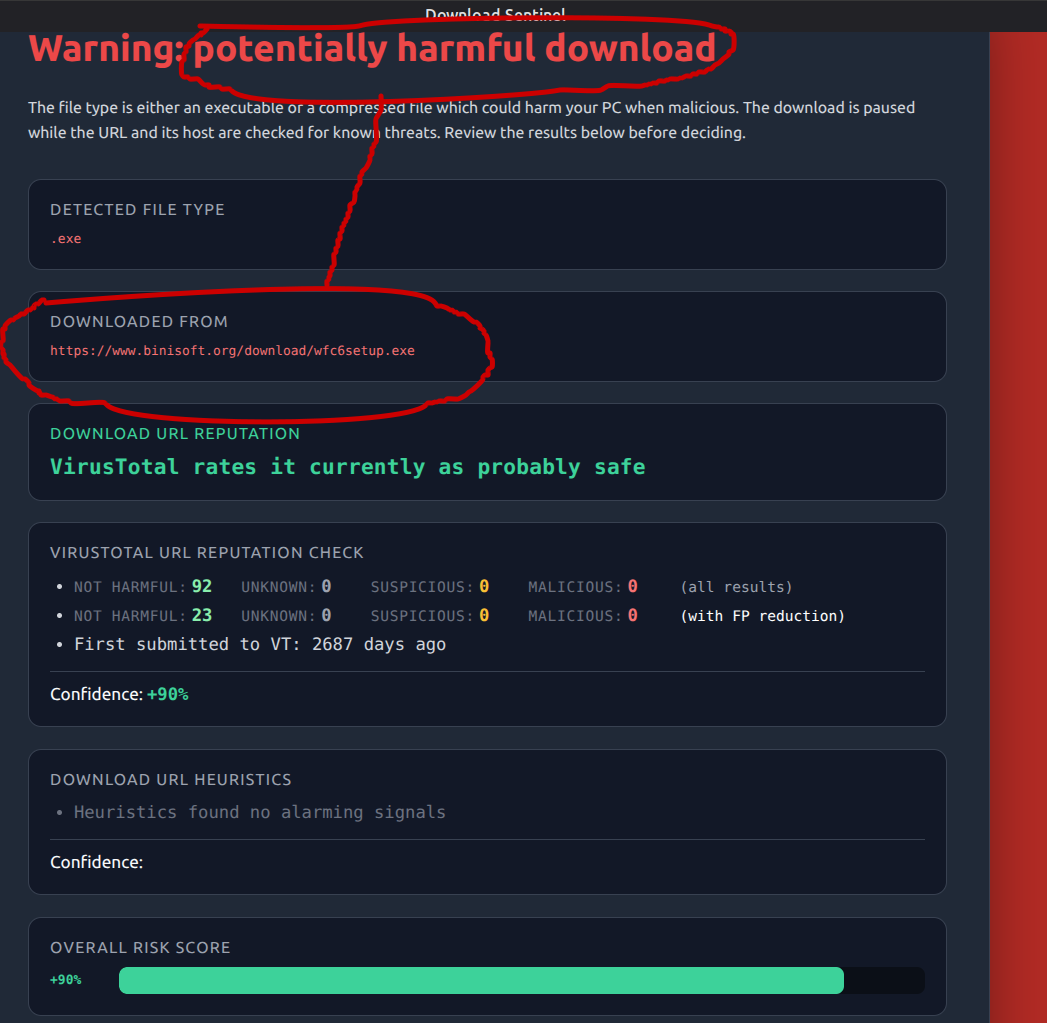Click the Download Sentinel window title
The image size is (1047, 1023).
pyautogui.click(x=495, y=15)
